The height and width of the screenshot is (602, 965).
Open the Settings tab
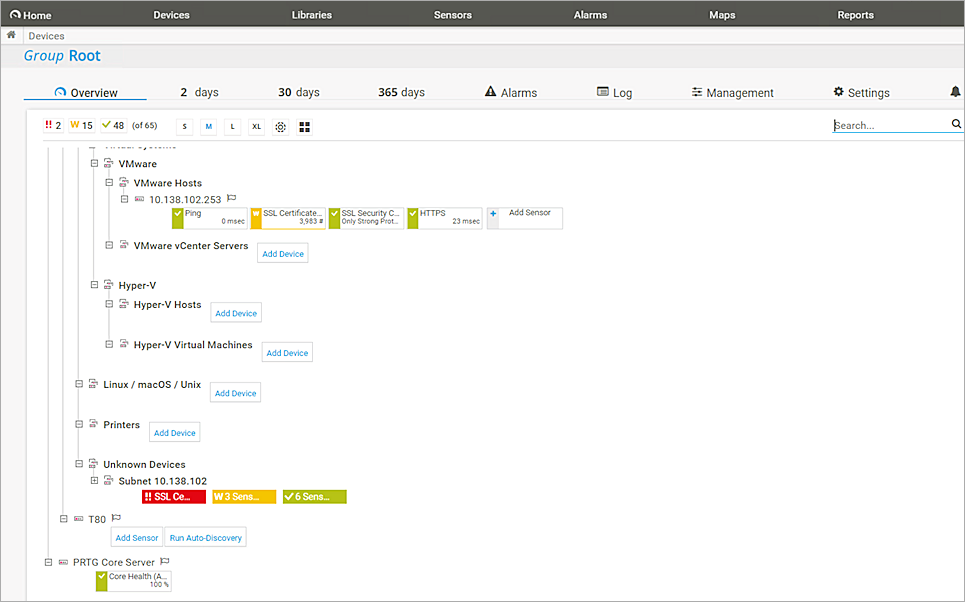click(861, 92)
